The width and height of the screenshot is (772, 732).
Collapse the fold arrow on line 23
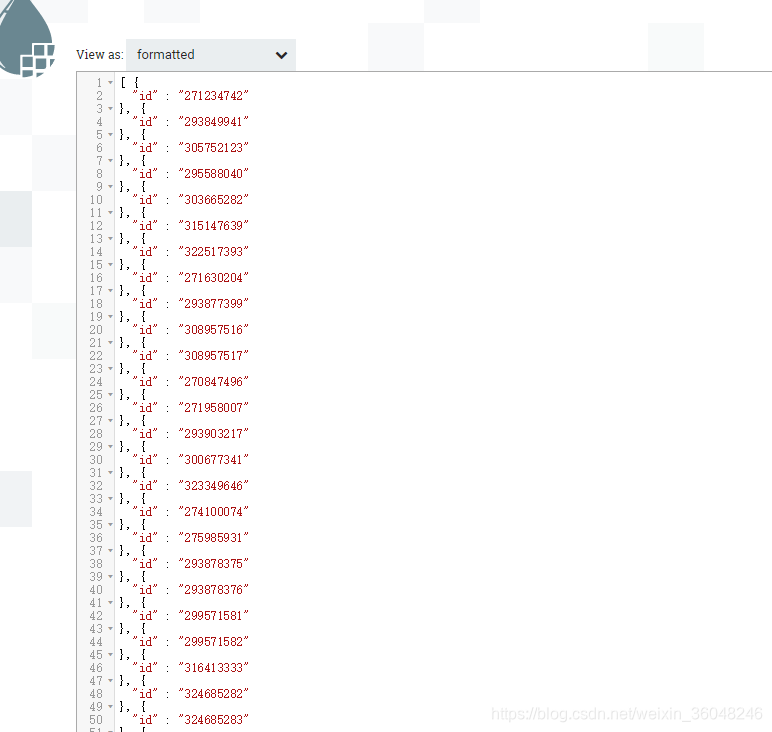tap(110, 369)
